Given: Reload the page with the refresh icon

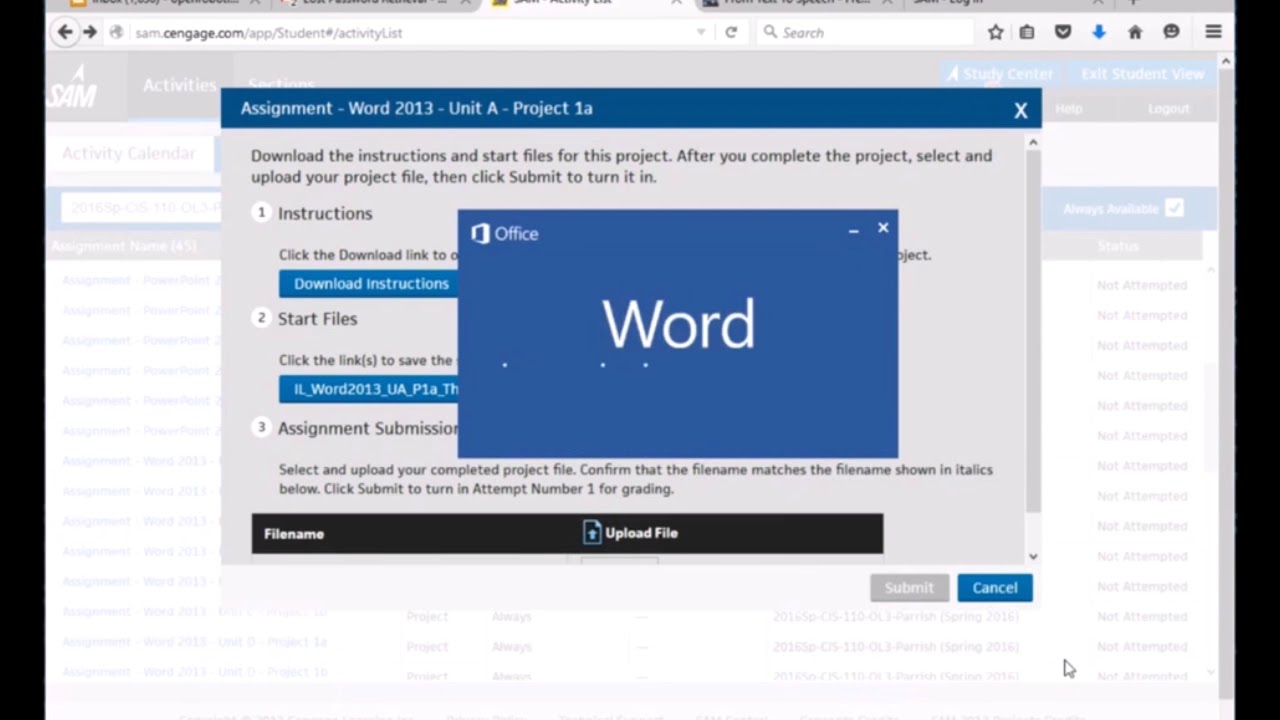Looking at the screenshot, I should 731,32.
